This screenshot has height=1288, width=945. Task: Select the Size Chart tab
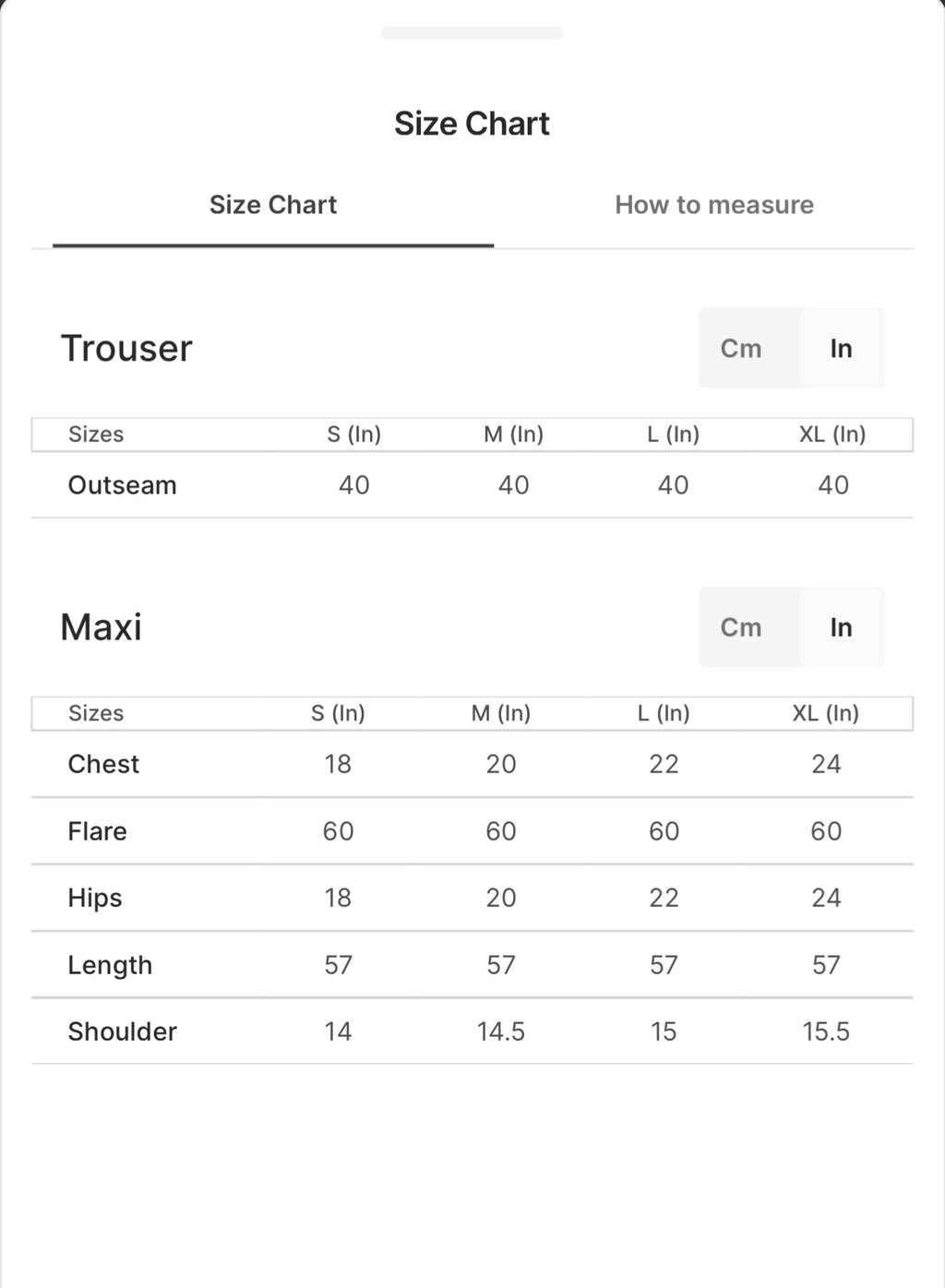click(x=273, y=205)
